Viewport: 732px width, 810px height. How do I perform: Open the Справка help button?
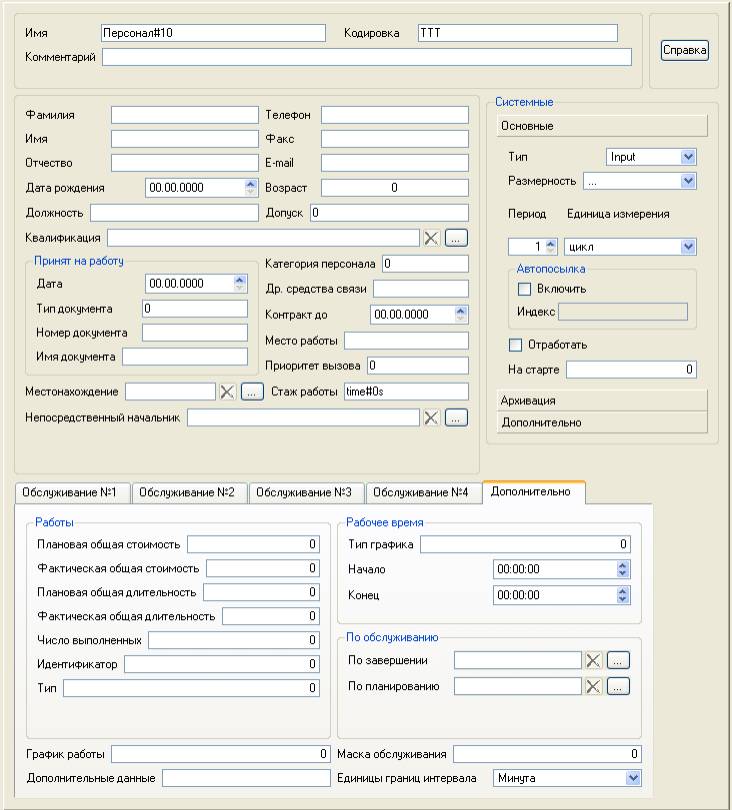[684, 50]
